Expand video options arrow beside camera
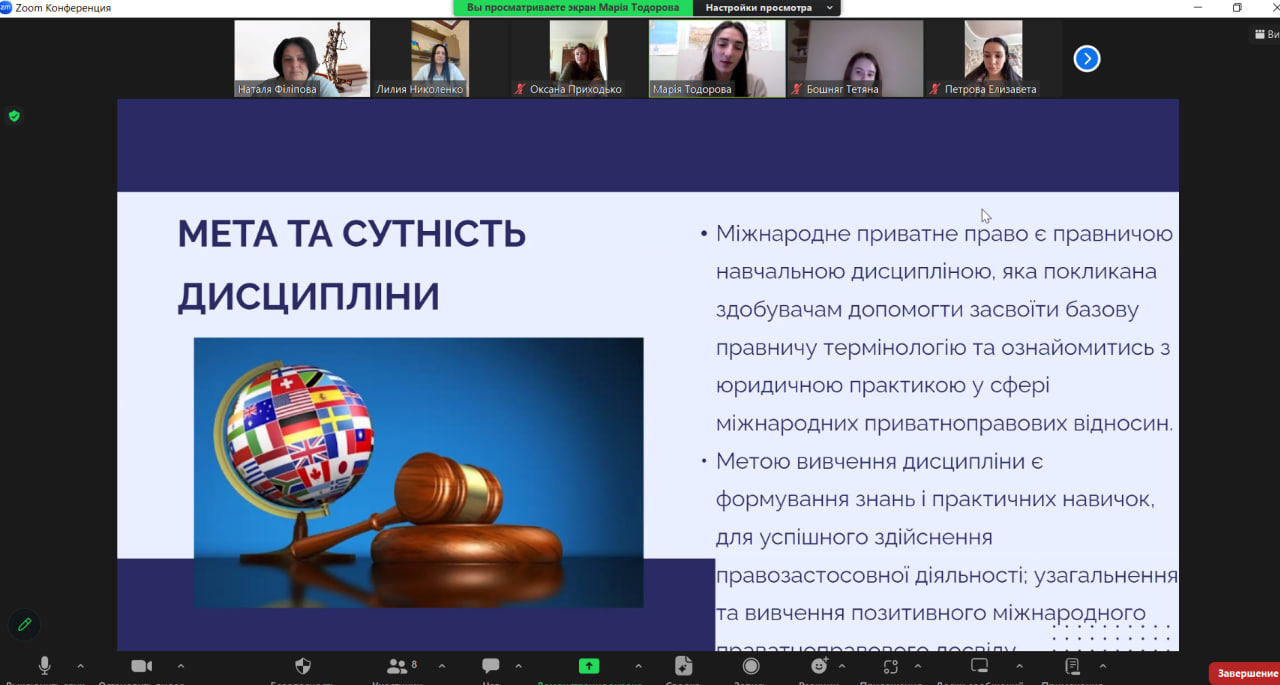1280x685 pixels. tap(180, 666)
